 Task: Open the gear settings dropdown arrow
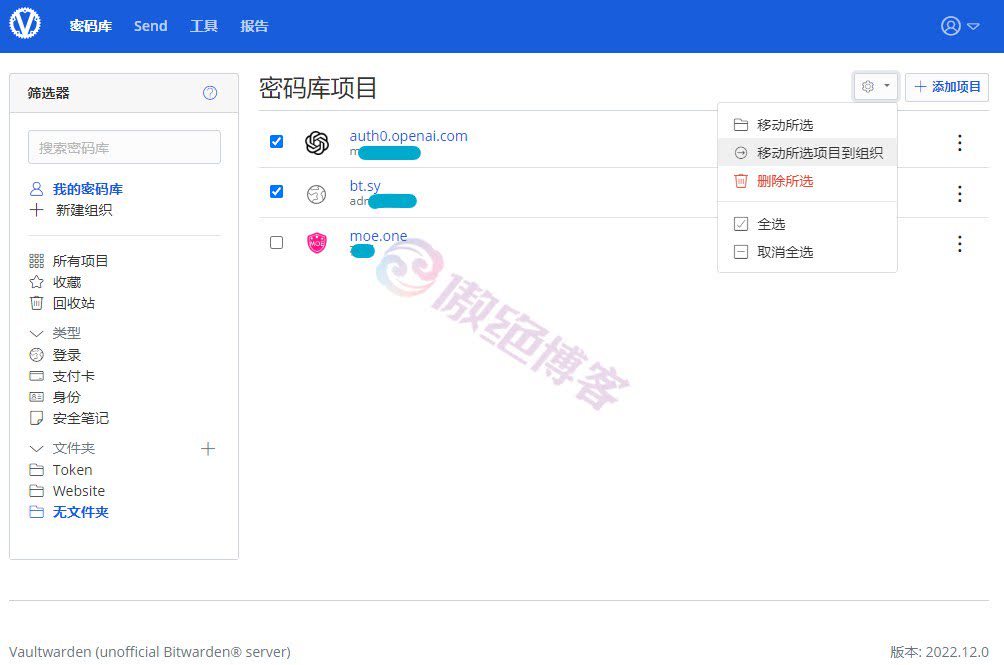pos(888,86)
